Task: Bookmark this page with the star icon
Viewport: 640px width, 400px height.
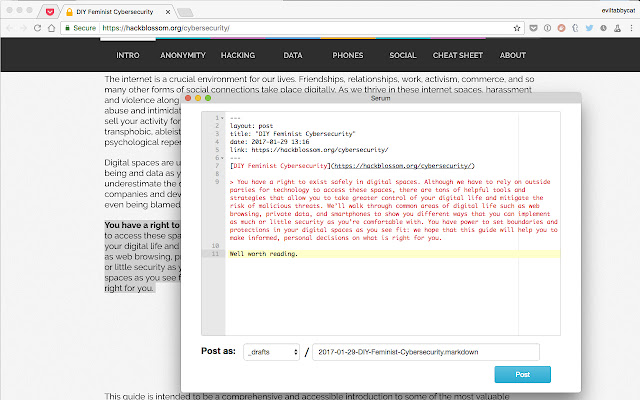Action: pyautogui.click(x=517, y=28)
